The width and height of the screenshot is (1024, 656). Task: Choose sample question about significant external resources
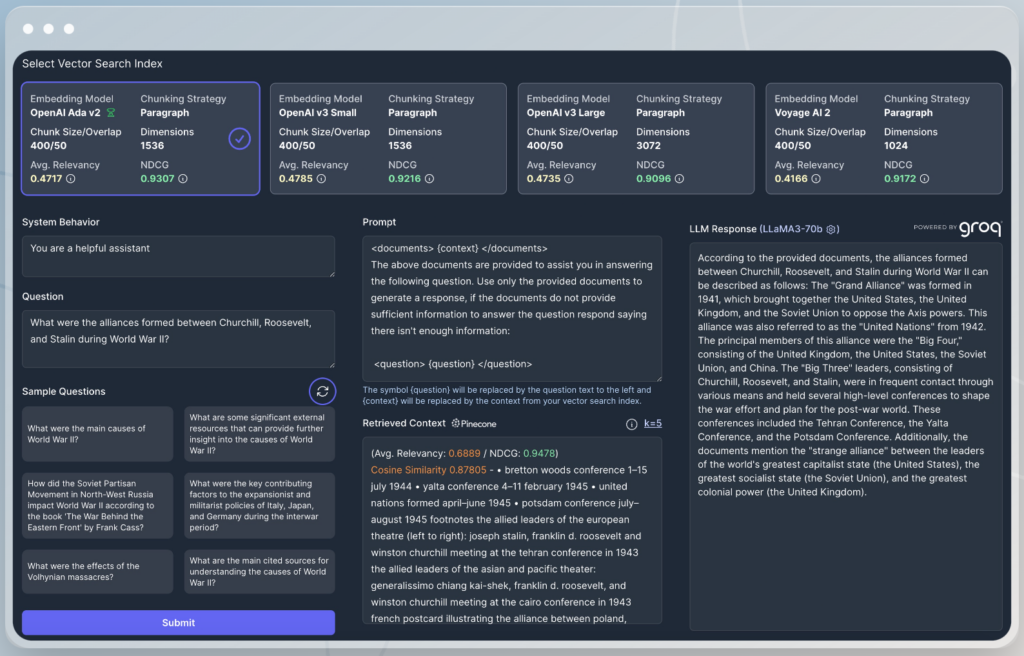coord(259,434)
